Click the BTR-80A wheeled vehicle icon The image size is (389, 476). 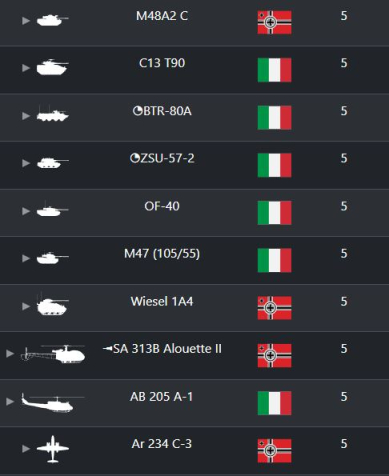pyautogui.click(x=52, y=114)
